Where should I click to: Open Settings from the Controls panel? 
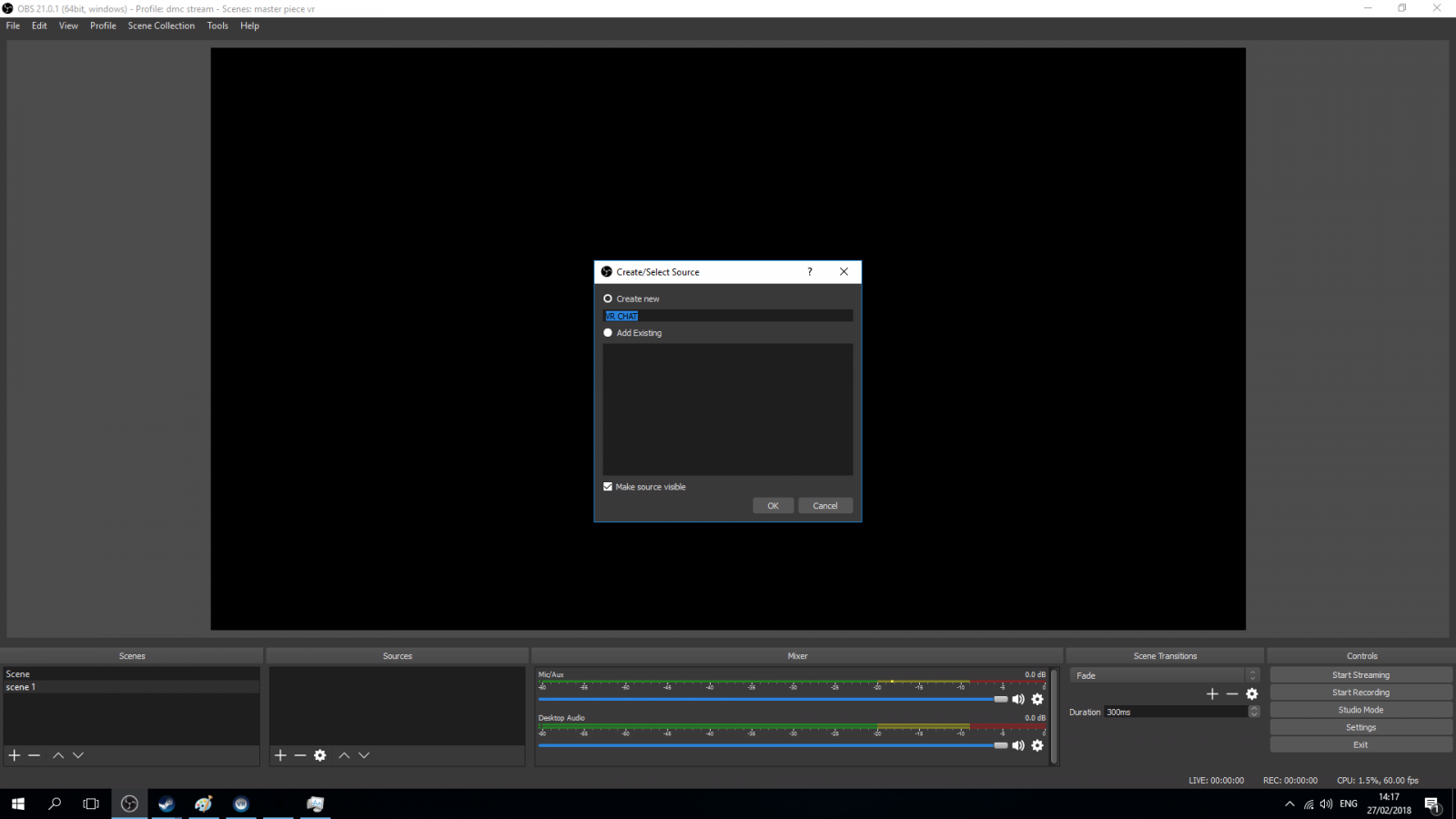1360,727
